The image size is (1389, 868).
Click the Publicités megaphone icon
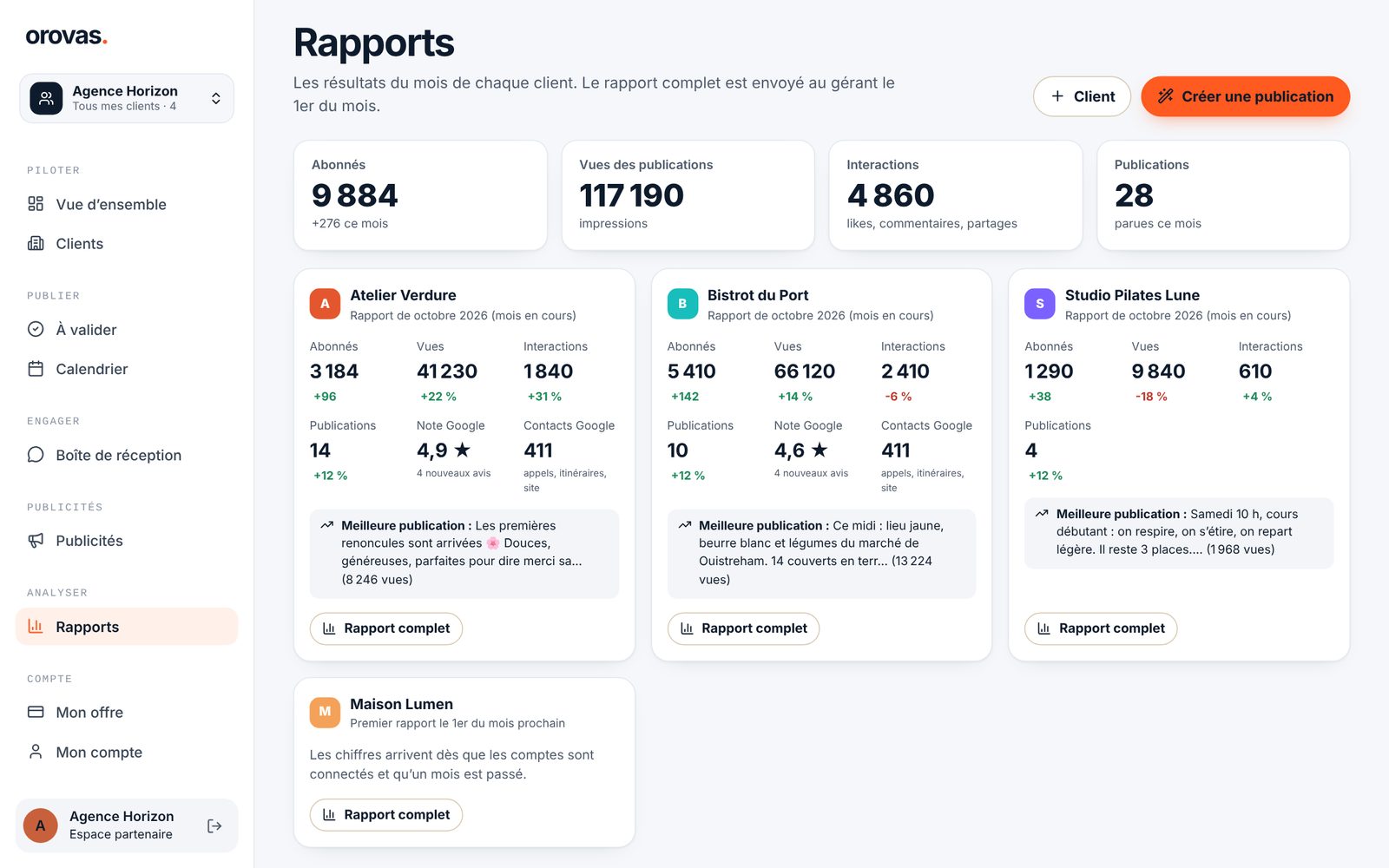[x=36, y=540]
